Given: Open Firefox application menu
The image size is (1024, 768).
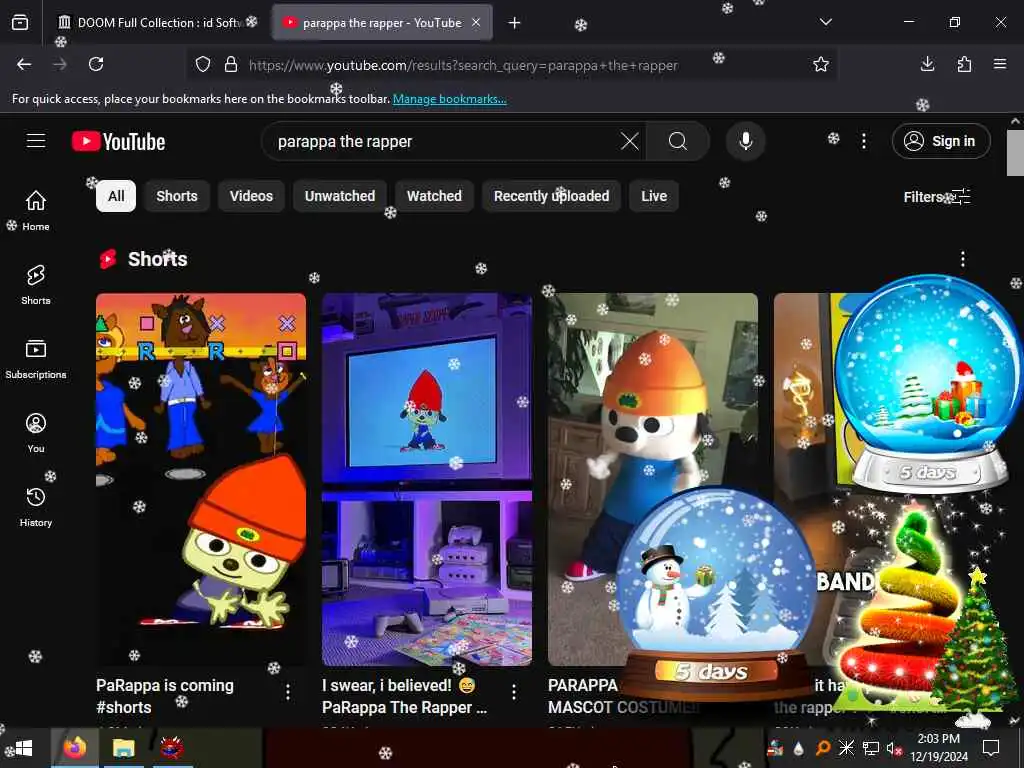Looking at the screenshot, I should (1000, 64).
